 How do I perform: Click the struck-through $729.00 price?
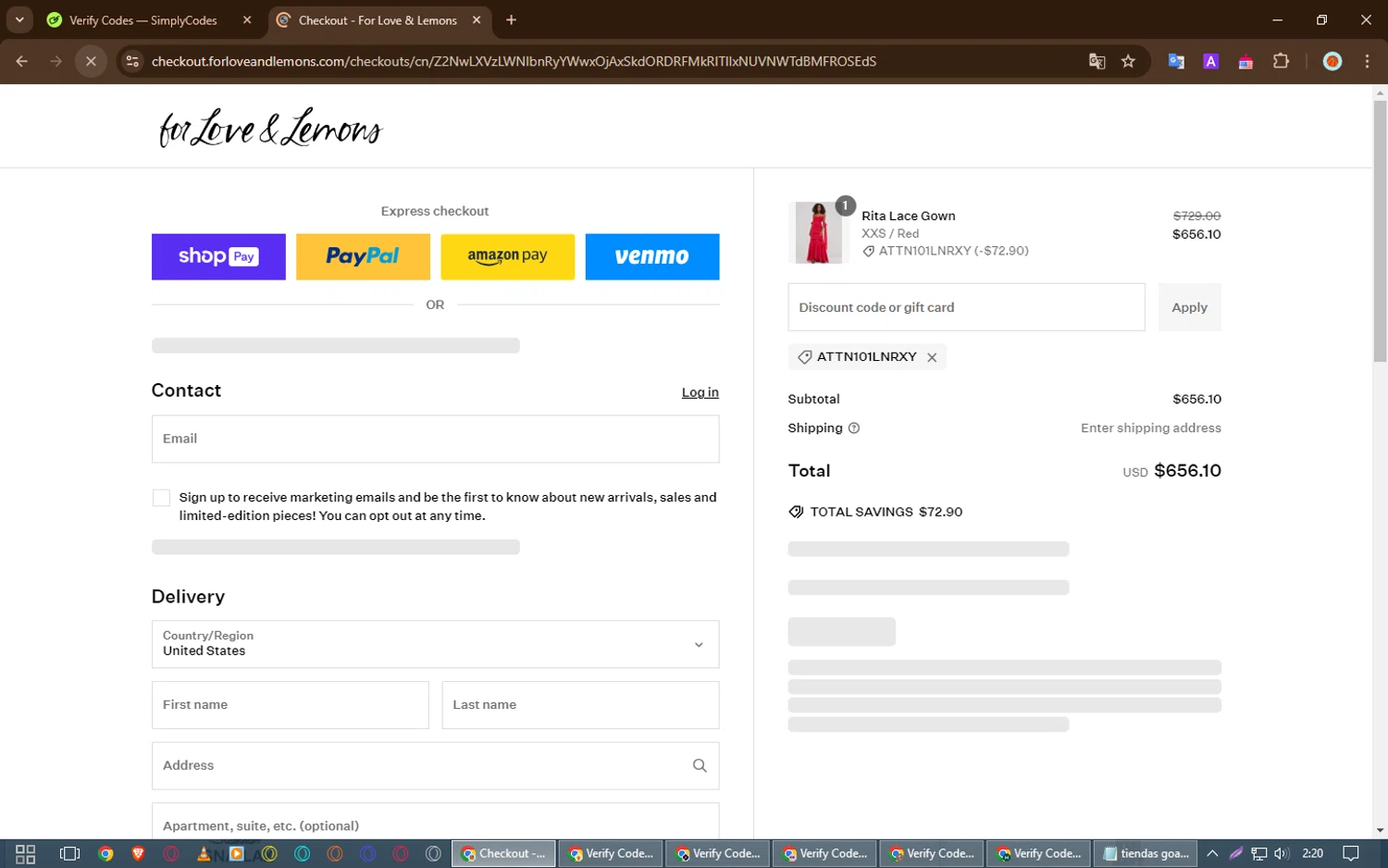[1196, 216]
